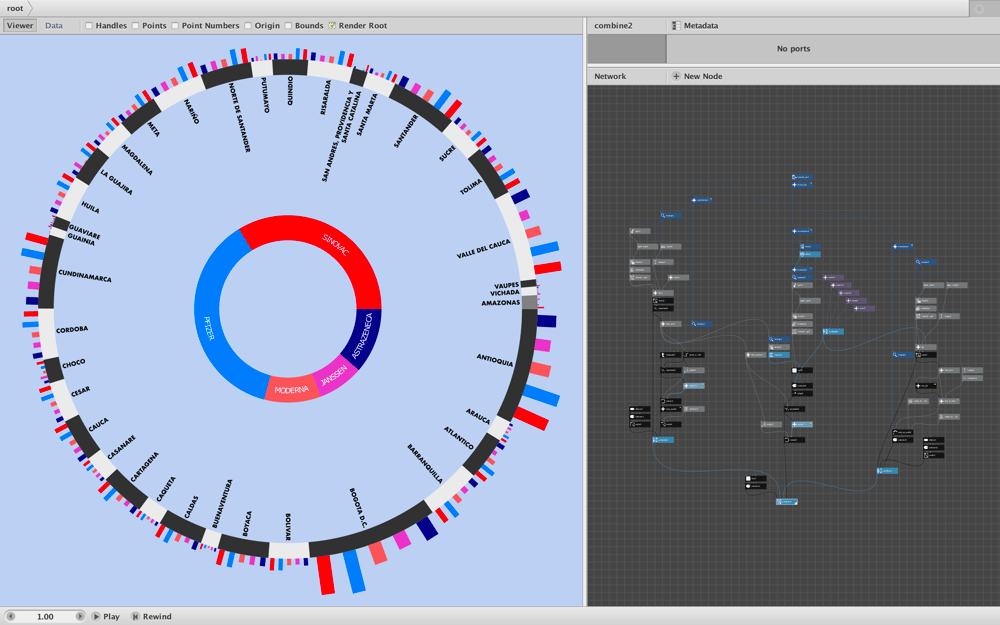This screenshot has width=1000, height=625.
Task: Enable the Origin checkbox
Action: tap(247, 26)
